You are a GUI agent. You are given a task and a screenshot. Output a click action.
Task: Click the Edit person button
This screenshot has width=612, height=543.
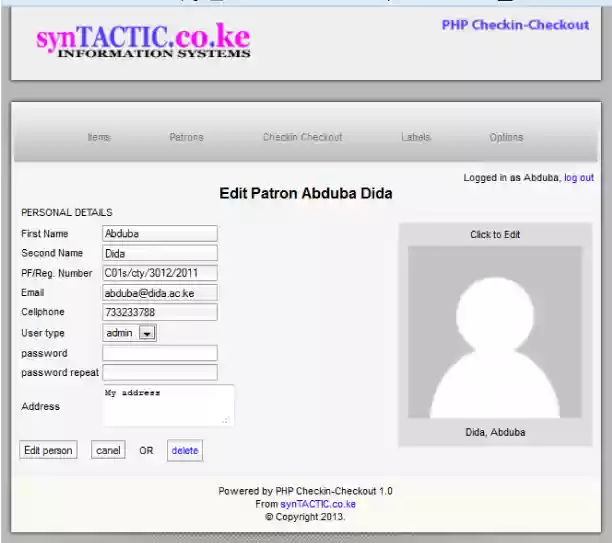pyautogui.click(x=48, y=450)
